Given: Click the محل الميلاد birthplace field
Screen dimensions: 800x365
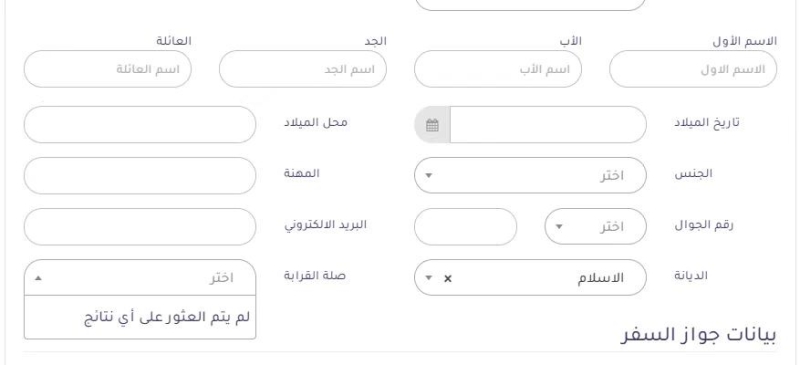Looking at the screenshot, I should point(140,125).
